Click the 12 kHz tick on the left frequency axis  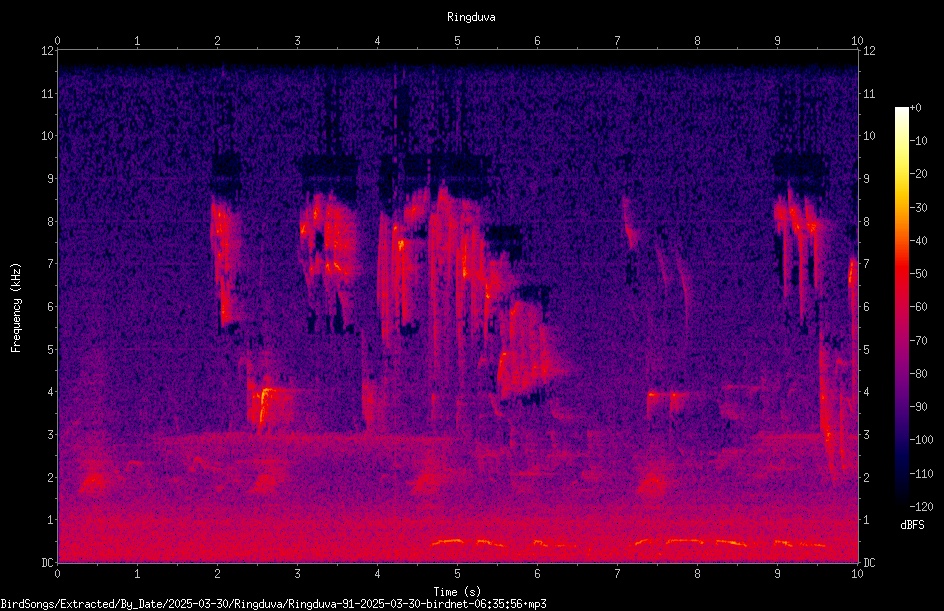[x=47, y=51]
